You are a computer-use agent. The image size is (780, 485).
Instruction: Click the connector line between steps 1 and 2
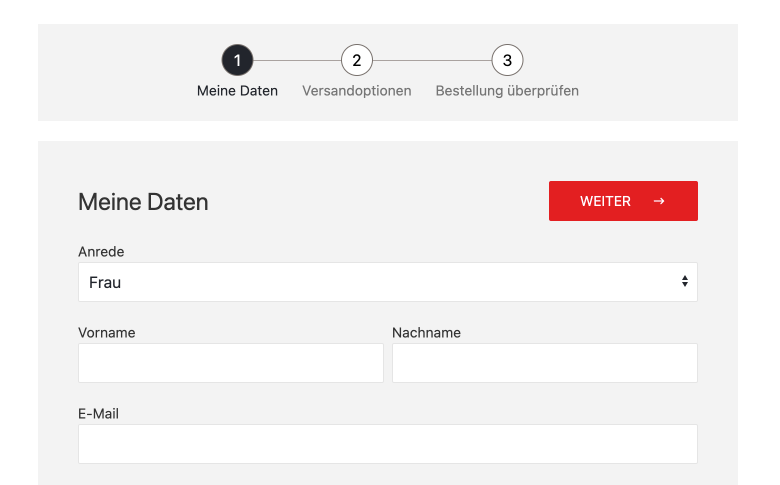(297, 61)
